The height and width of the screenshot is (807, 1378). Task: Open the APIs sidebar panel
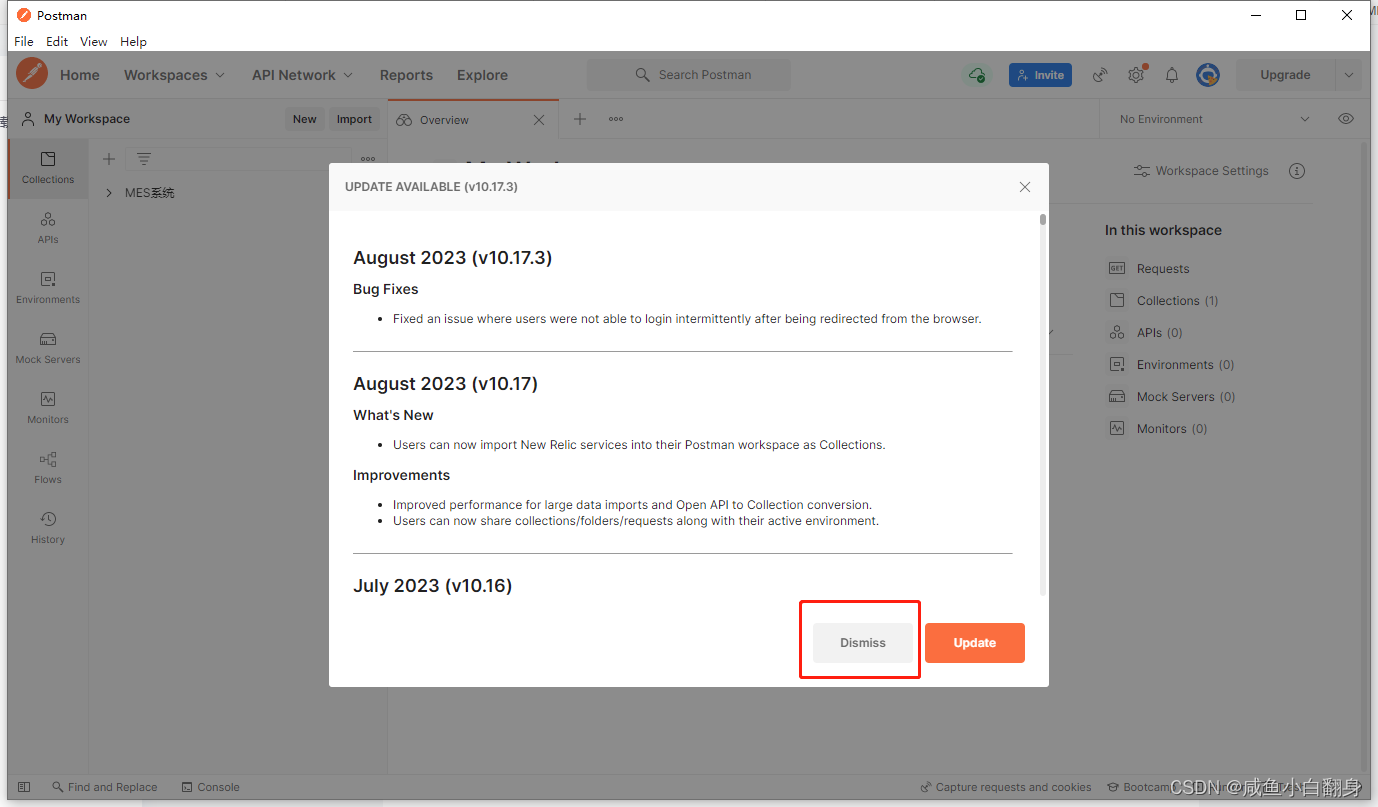(x=48, y=228)
